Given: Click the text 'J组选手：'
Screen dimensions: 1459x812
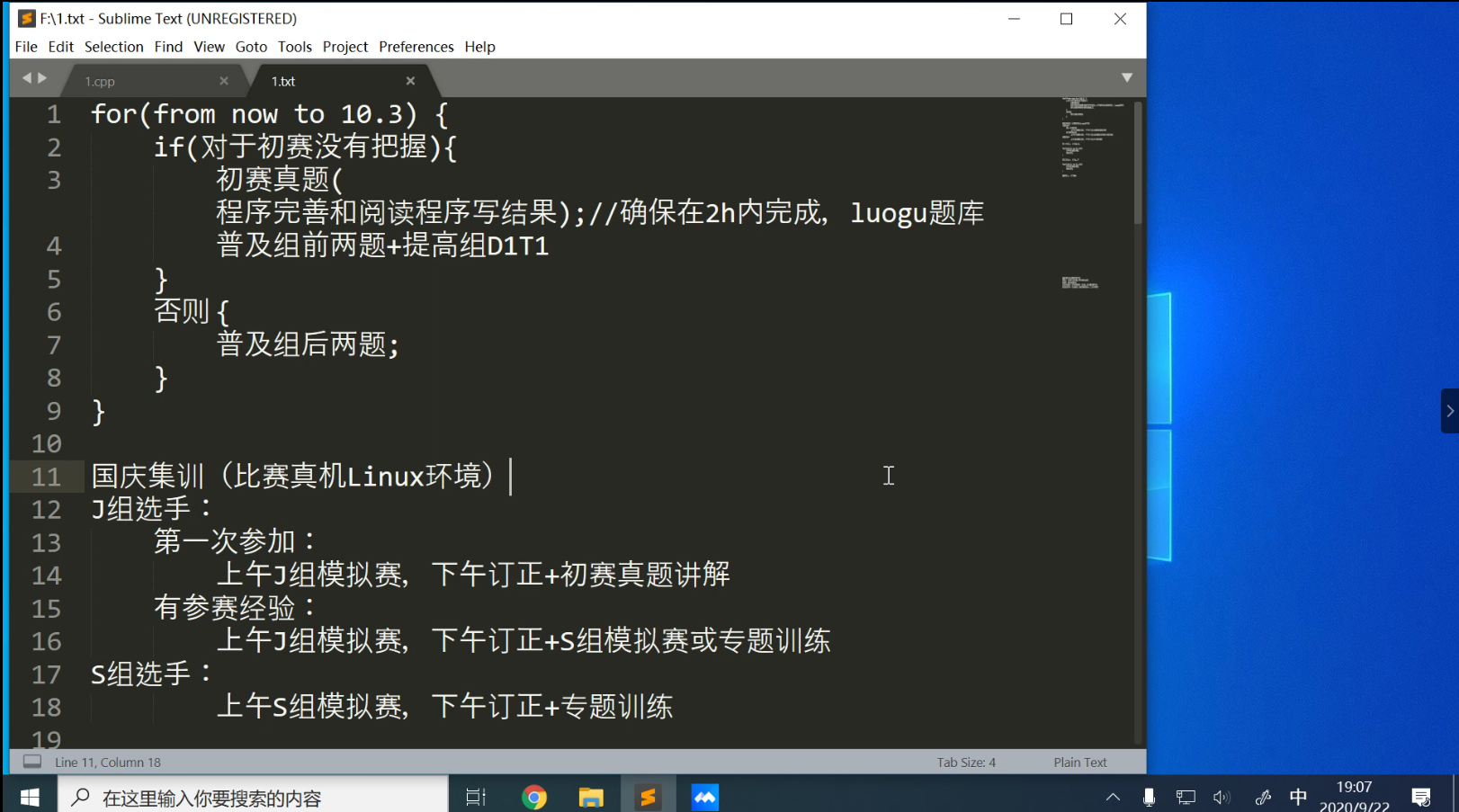Looking at the screenshot, I should point(152,509).
